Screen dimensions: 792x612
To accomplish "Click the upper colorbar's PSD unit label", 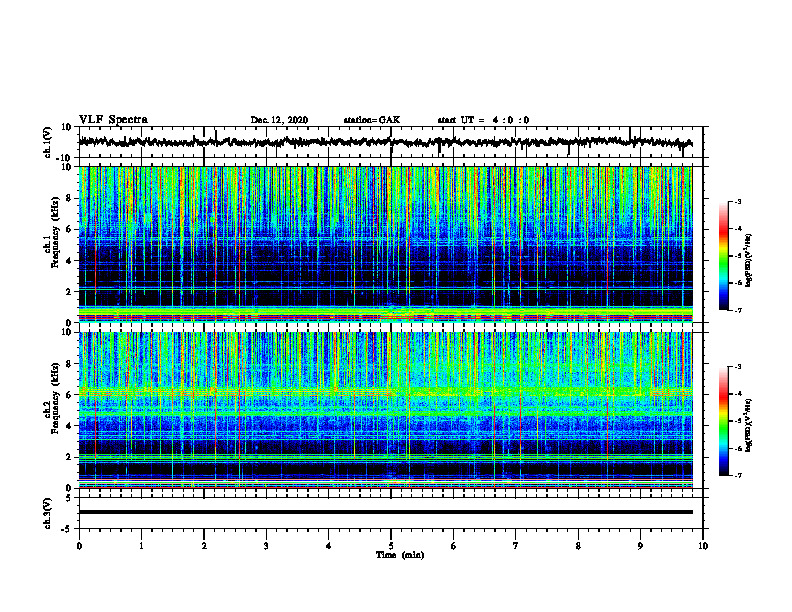I will pos(749,260).
